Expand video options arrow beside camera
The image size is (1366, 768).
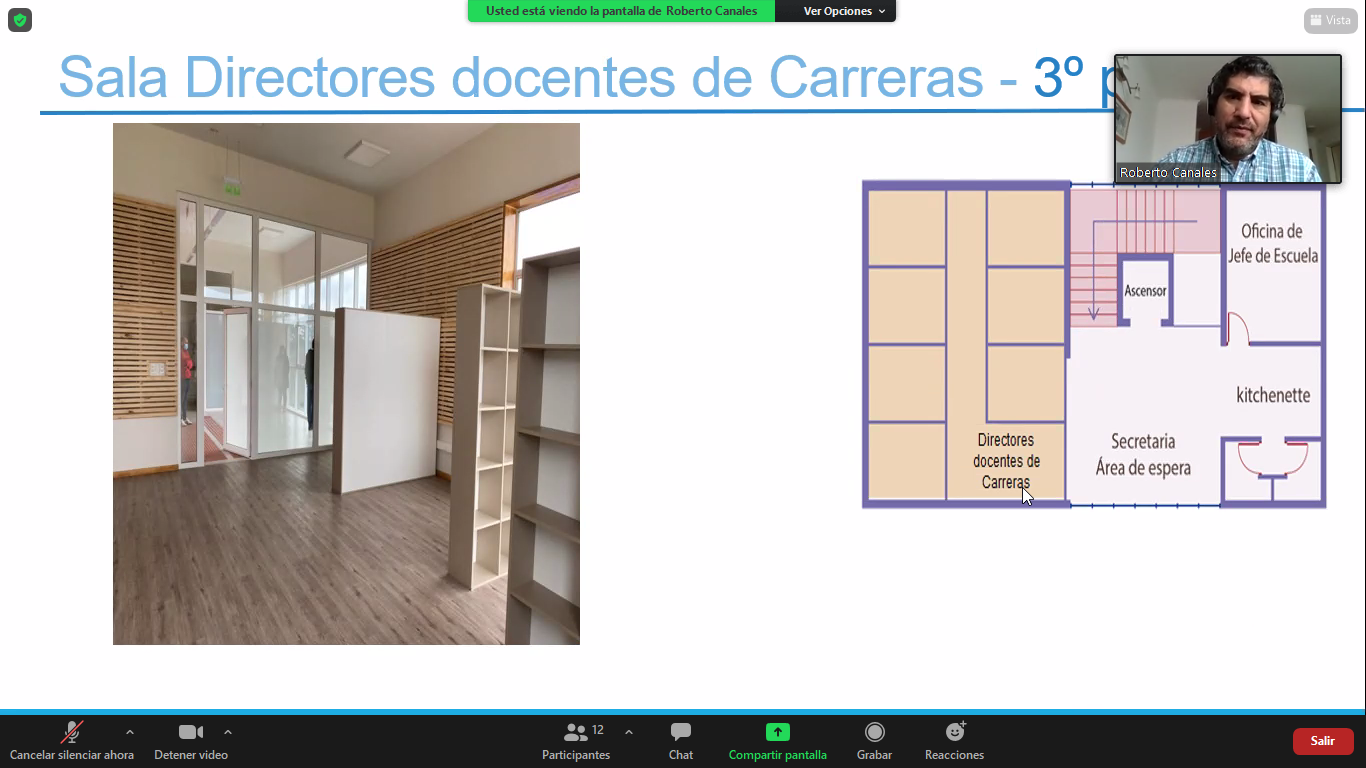coord(228,732)
